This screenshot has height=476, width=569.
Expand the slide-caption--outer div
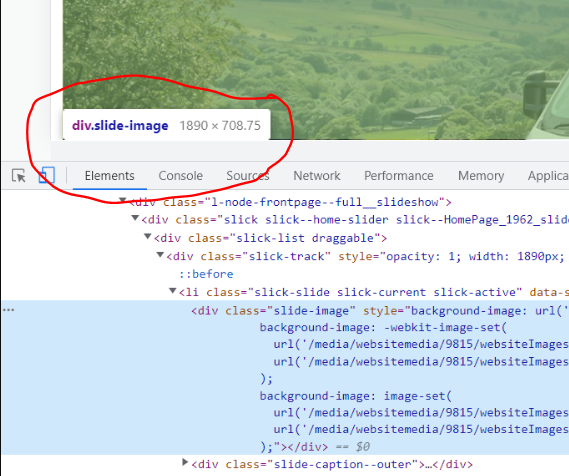(185, 462)
